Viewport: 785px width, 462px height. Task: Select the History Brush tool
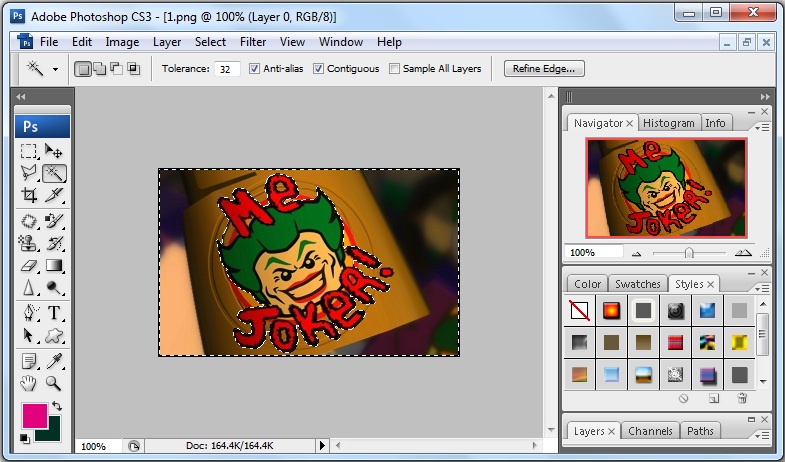click(54, 243)
